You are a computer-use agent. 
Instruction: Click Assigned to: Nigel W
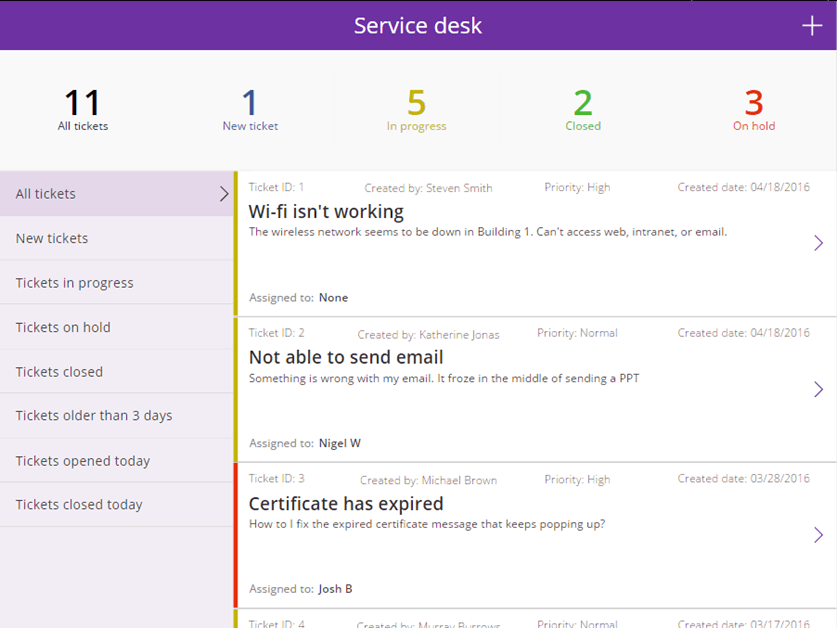coord(305,443)
